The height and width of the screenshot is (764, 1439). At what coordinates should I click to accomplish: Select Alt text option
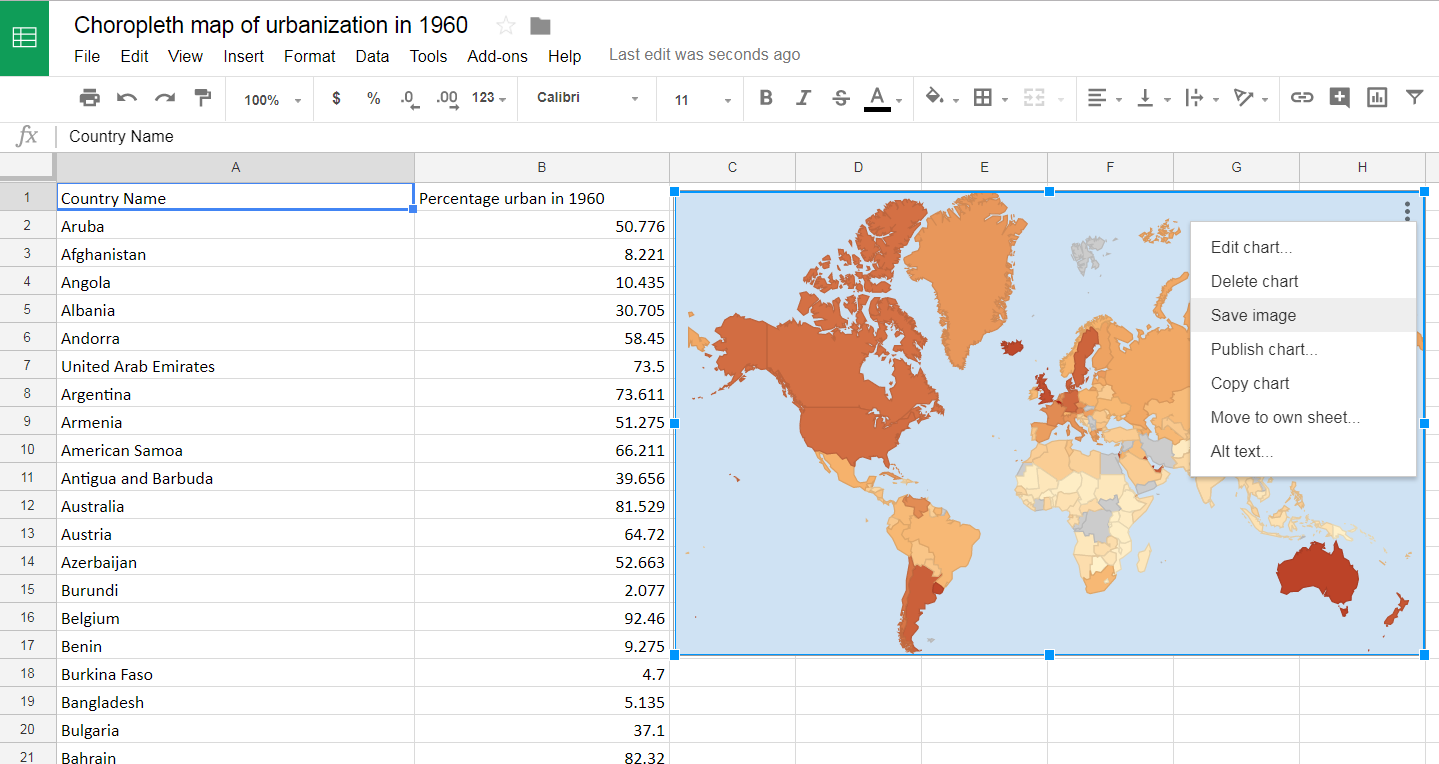pyautogui.click(x=1303, y=451)
